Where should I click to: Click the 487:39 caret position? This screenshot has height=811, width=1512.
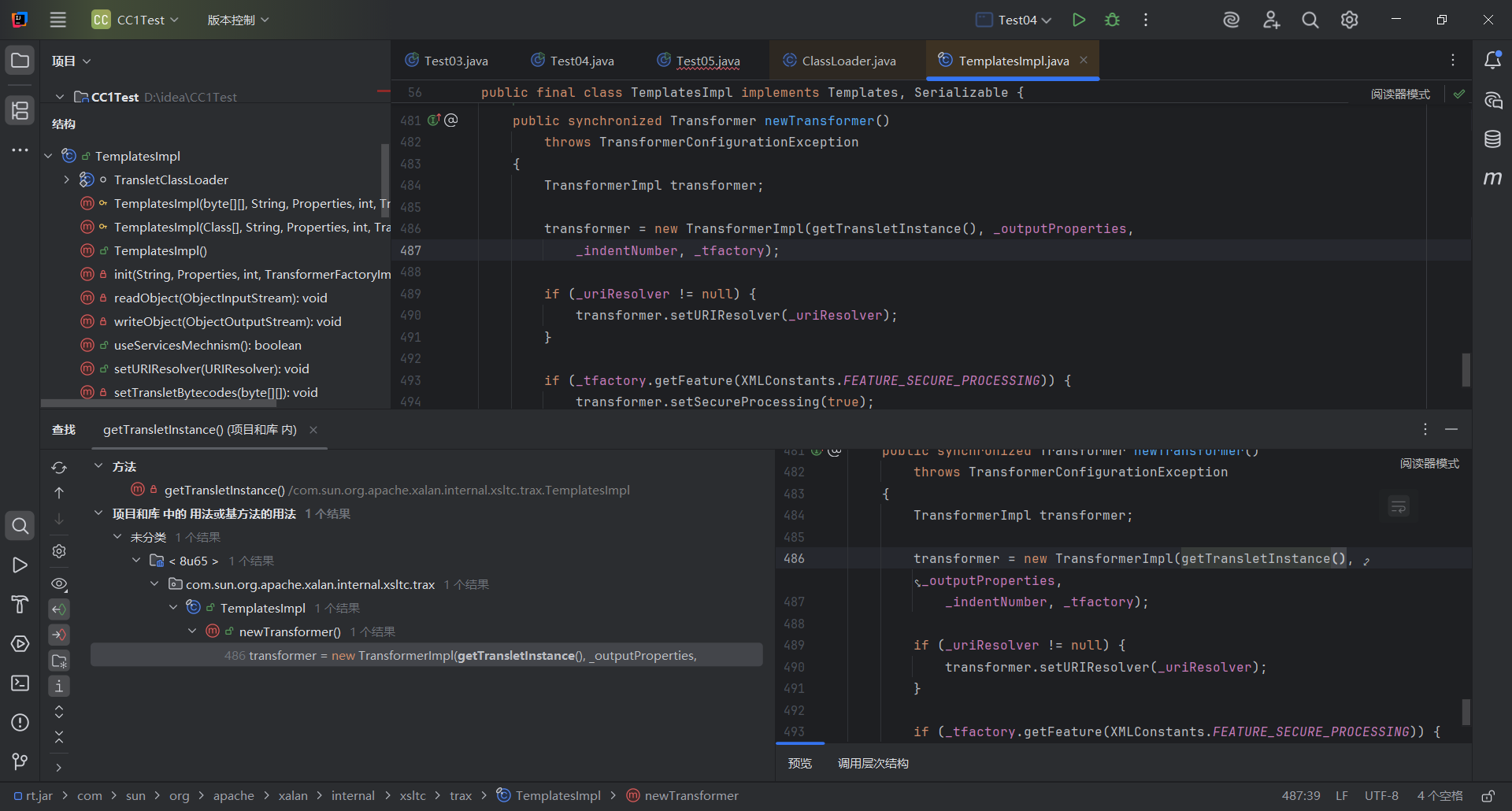[1301, 796]
